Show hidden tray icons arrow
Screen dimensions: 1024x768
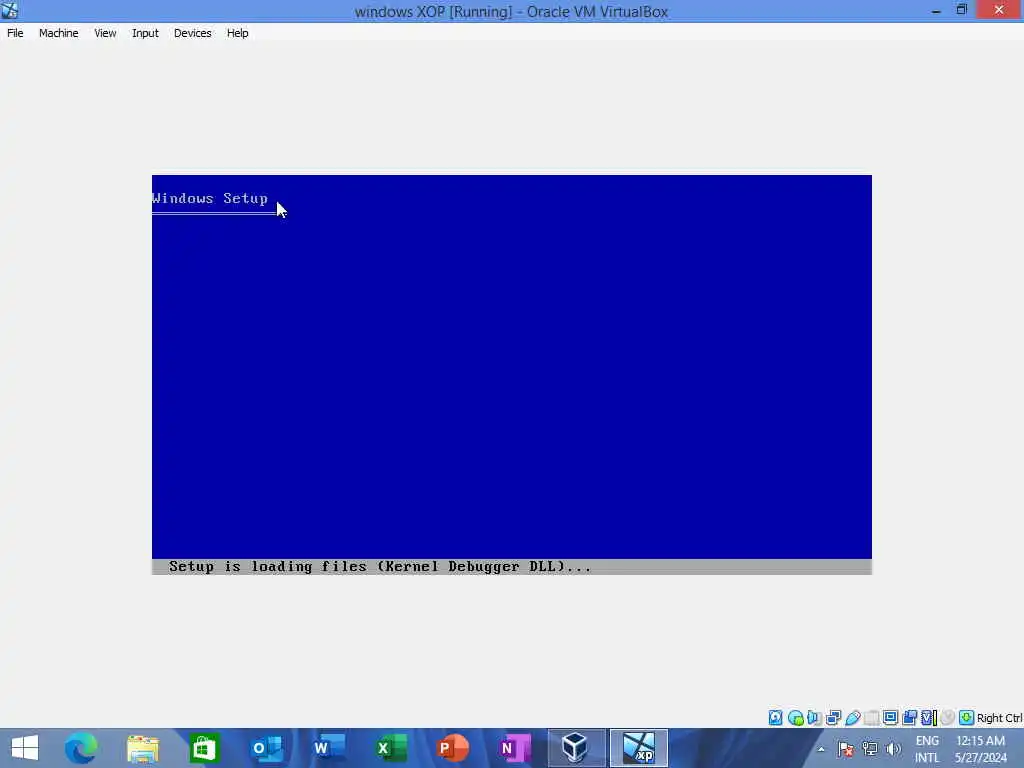[x=821, y=749]
